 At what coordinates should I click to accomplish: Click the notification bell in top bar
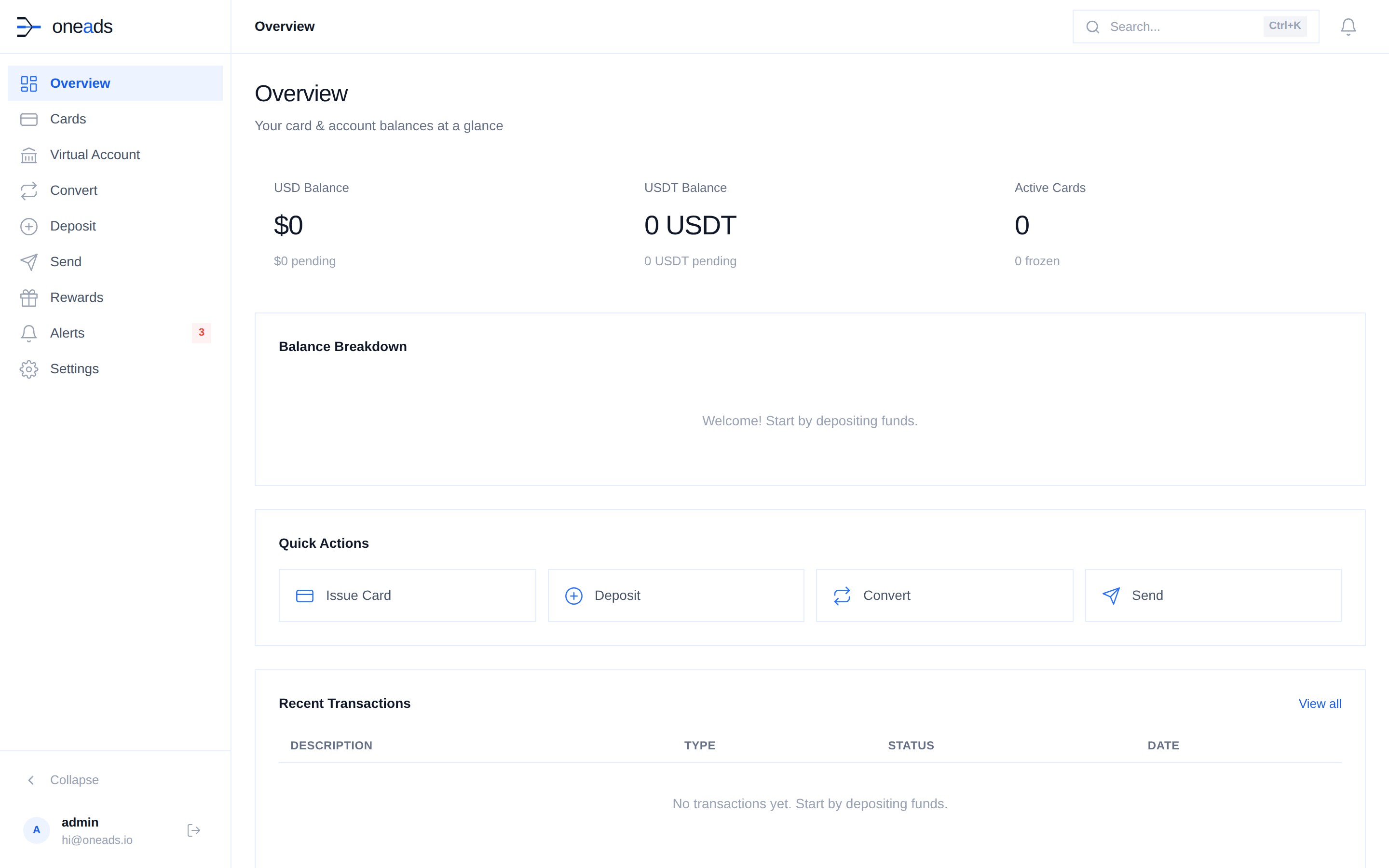(x=1348, y=26)
